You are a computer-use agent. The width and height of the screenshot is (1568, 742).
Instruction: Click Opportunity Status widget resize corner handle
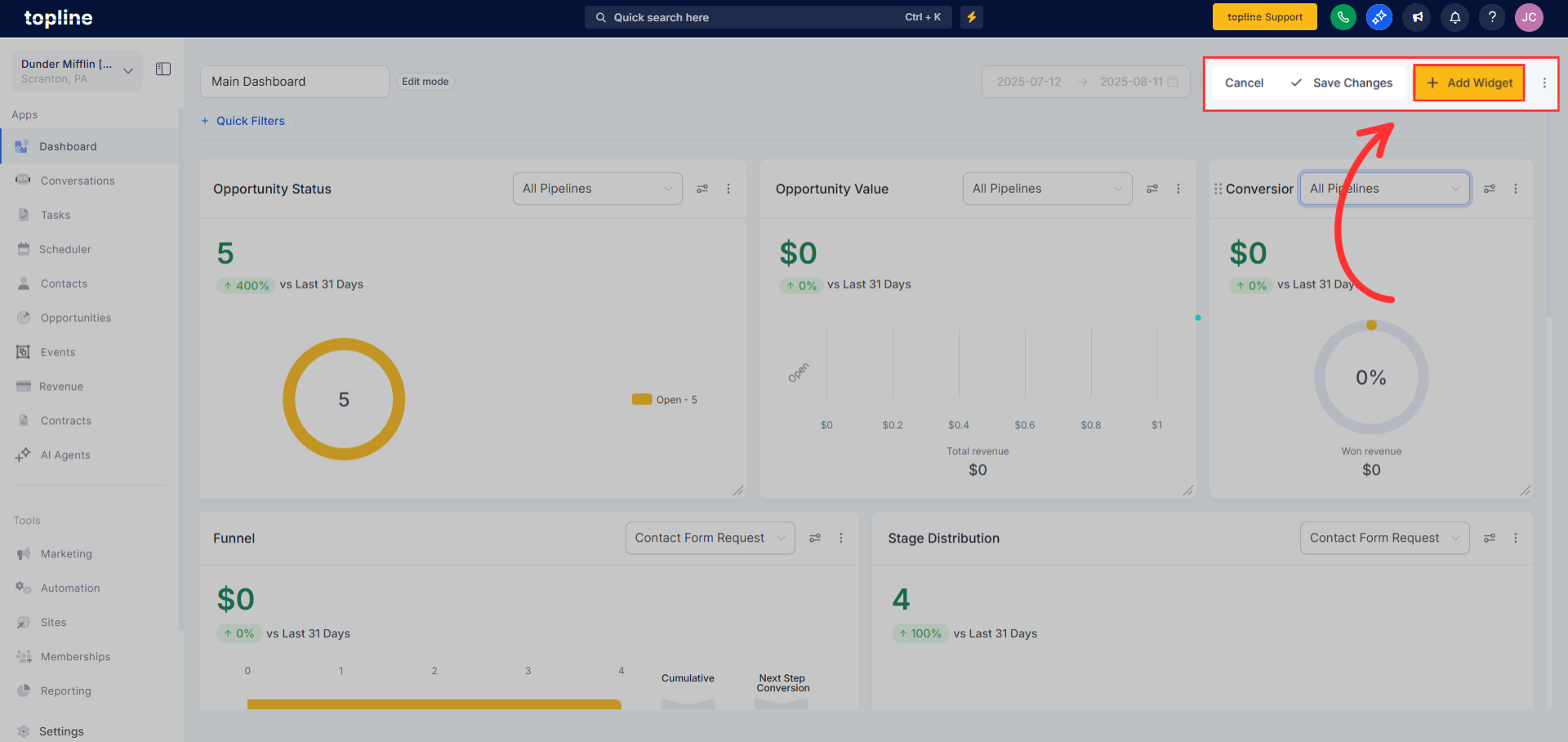click(738, 490)
